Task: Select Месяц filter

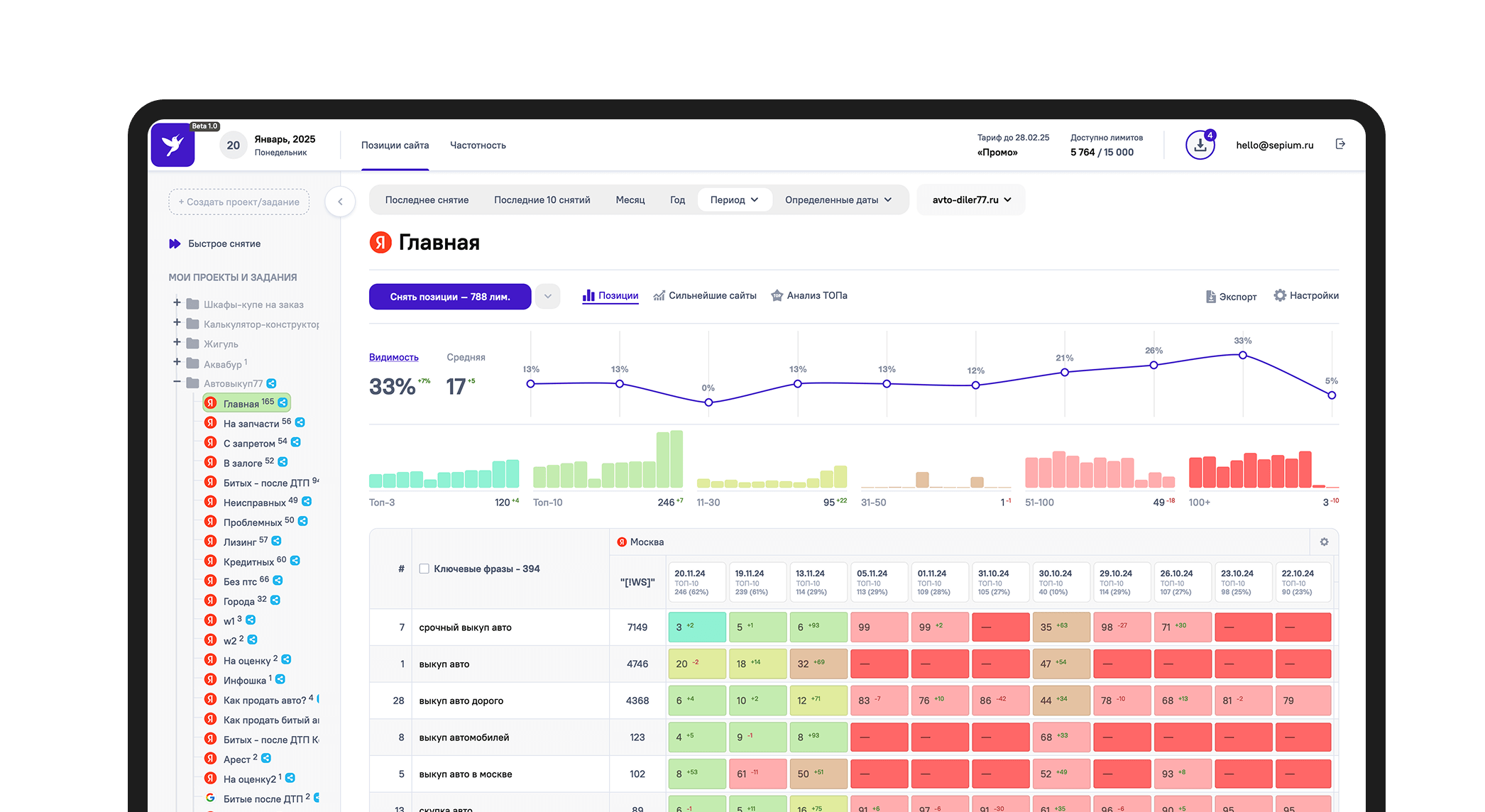Action: point(630,199)
